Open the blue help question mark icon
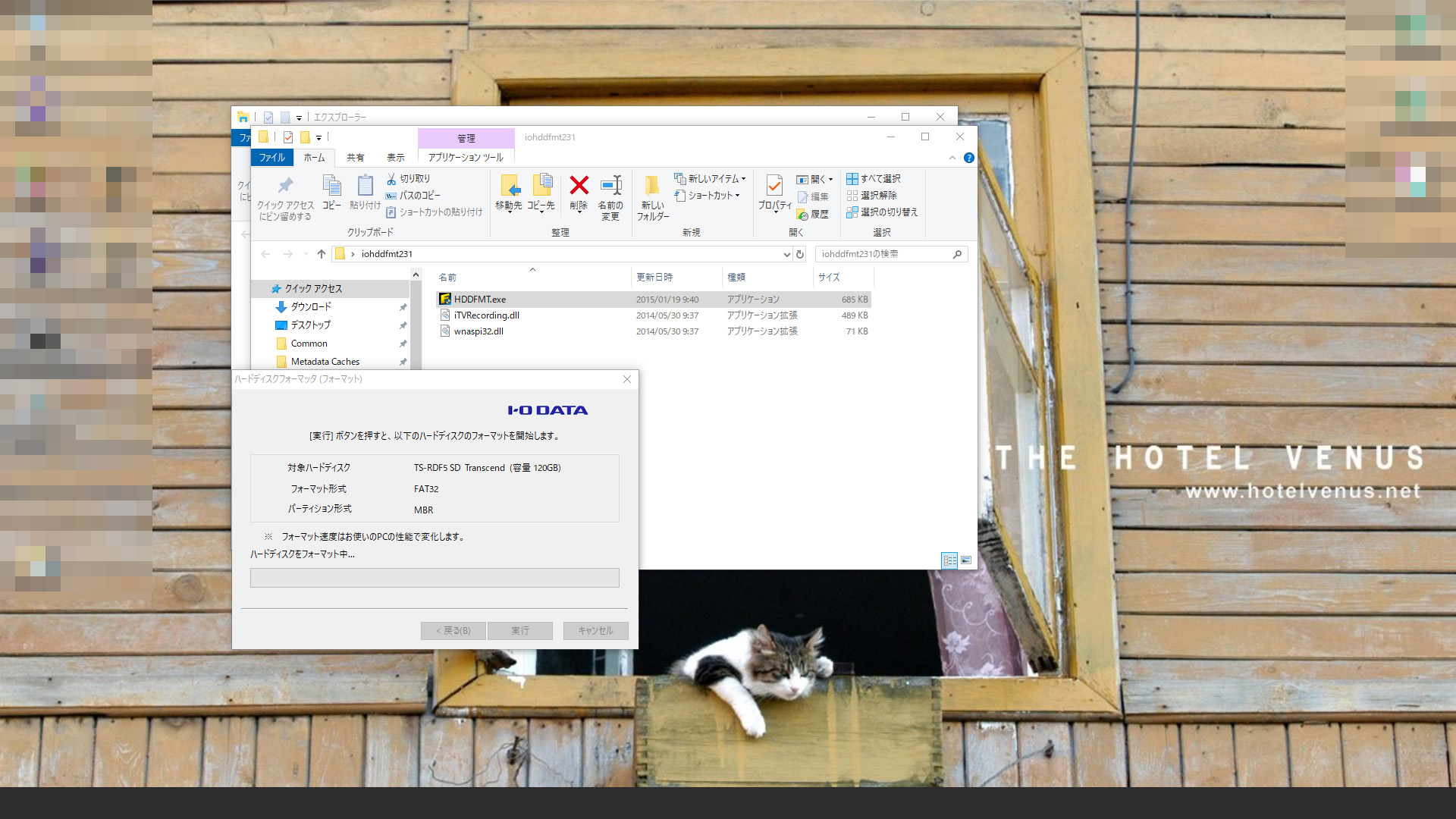The height and width of the screenshot is (819, 1456). (x=968, y=158)
